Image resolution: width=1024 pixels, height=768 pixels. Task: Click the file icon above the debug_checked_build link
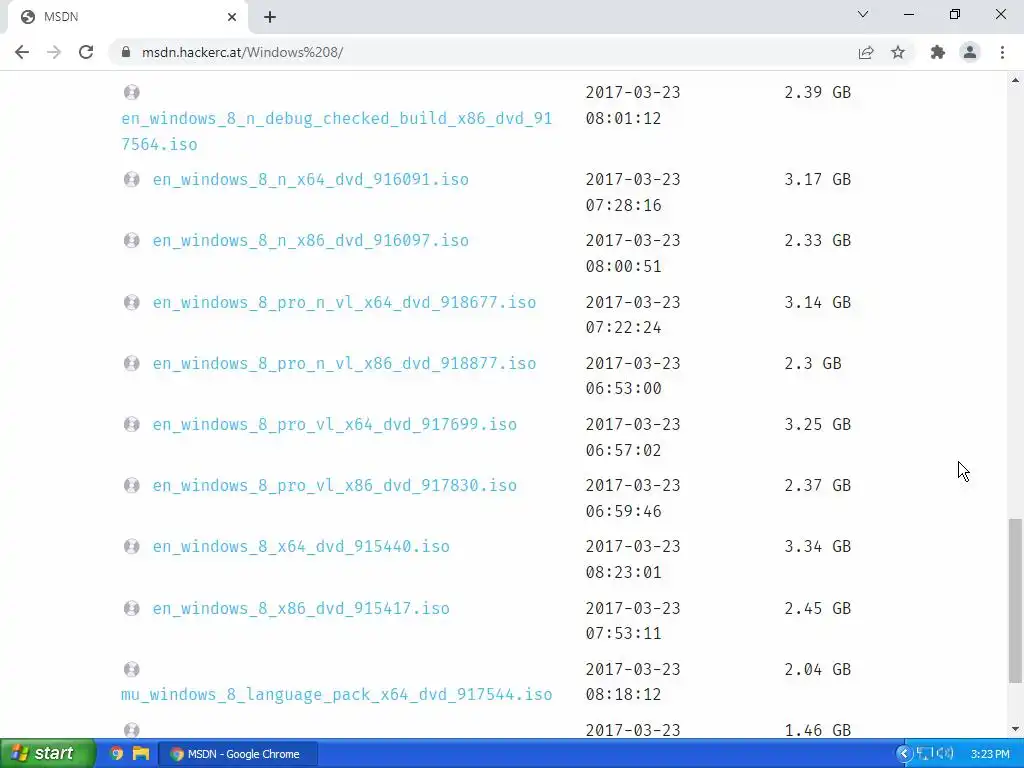pyautogui.click(x=131, y=92)
